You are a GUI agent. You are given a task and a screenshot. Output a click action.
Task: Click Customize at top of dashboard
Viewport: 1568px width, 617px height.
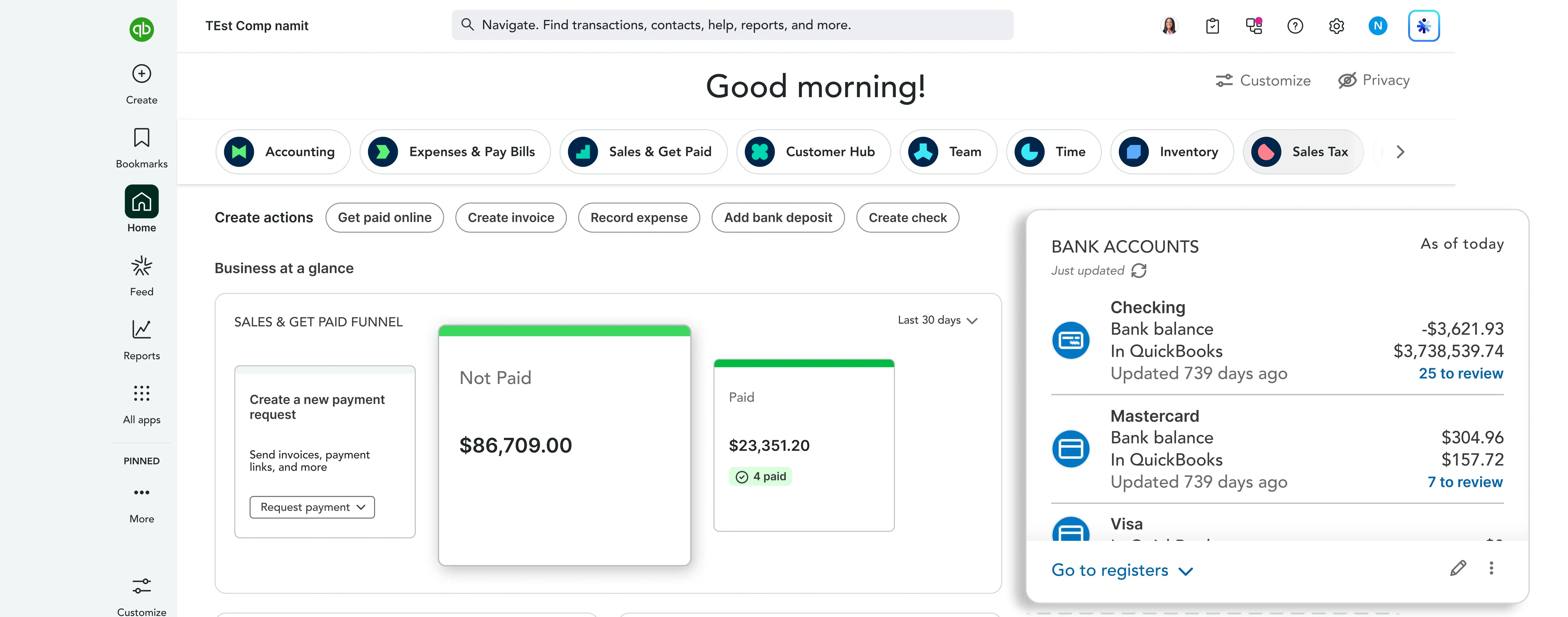tap(1263, 80)
